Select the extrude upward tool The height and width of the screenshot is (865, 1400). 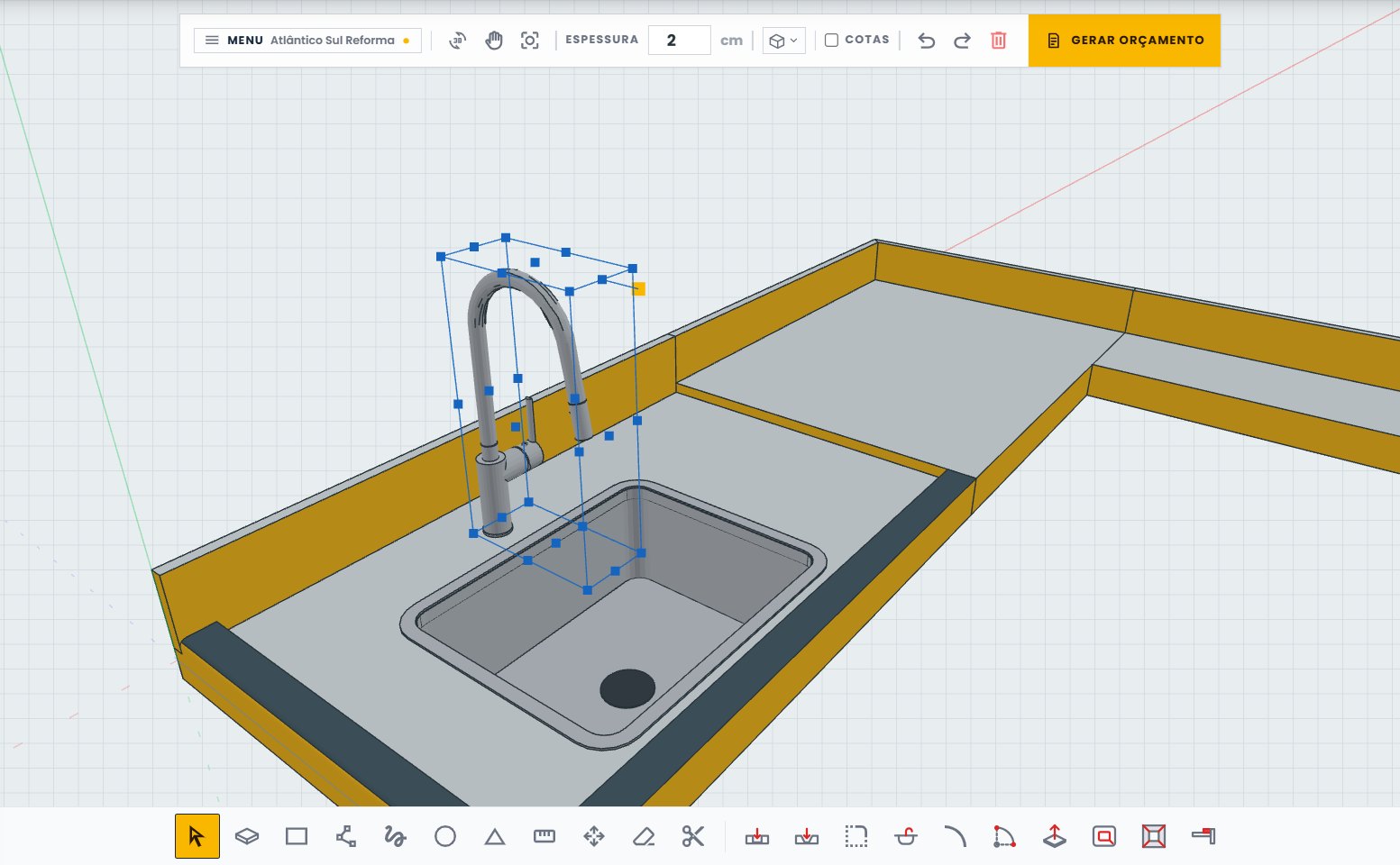pyautogui.click(x=1055, y=836)
